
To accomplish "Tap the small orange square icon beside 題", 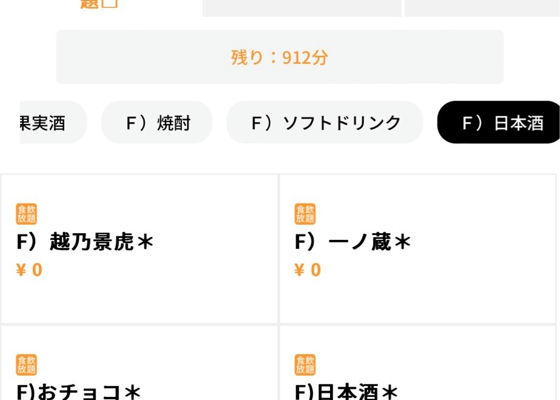I will [x=110, y=3].
